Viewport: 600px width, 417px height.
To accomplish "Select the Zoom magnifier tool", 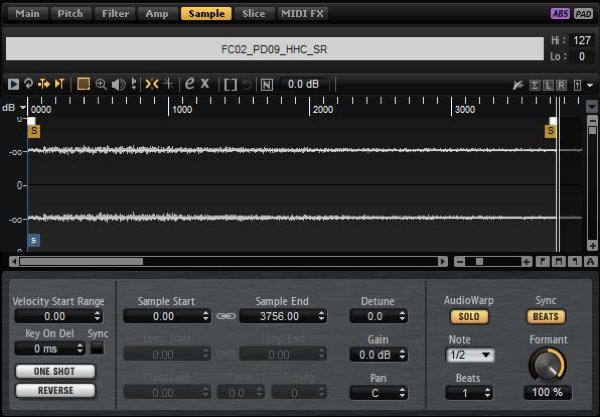I will click(x=101, y=84).
